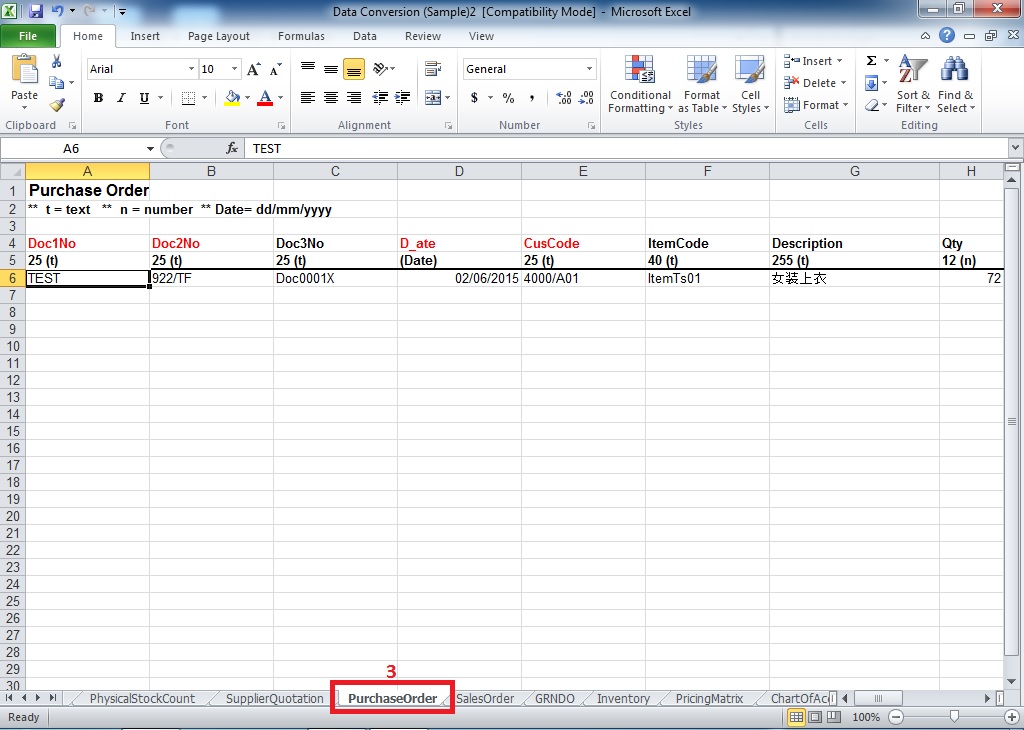The image size is (1024, 730).
Task: Switch to Page Layout view in status bar
Action: [816, 717]
